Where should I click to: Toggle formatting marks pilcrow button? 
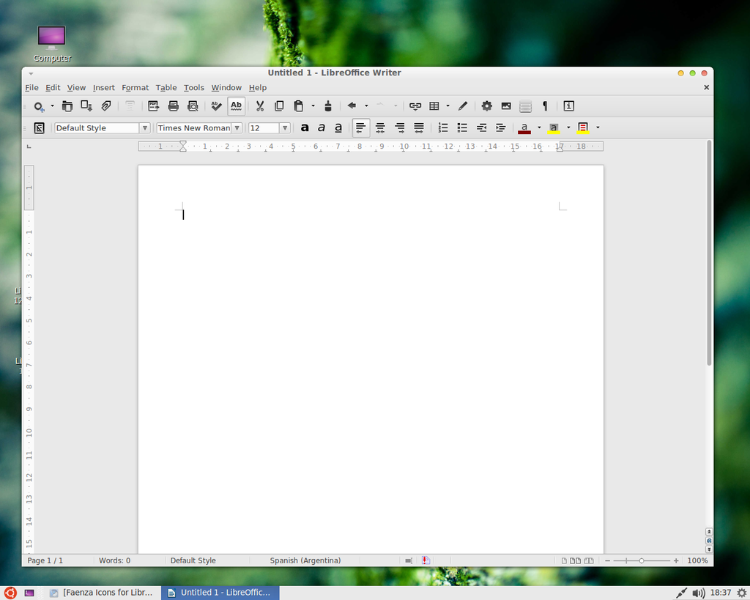[x=545, y=106]
